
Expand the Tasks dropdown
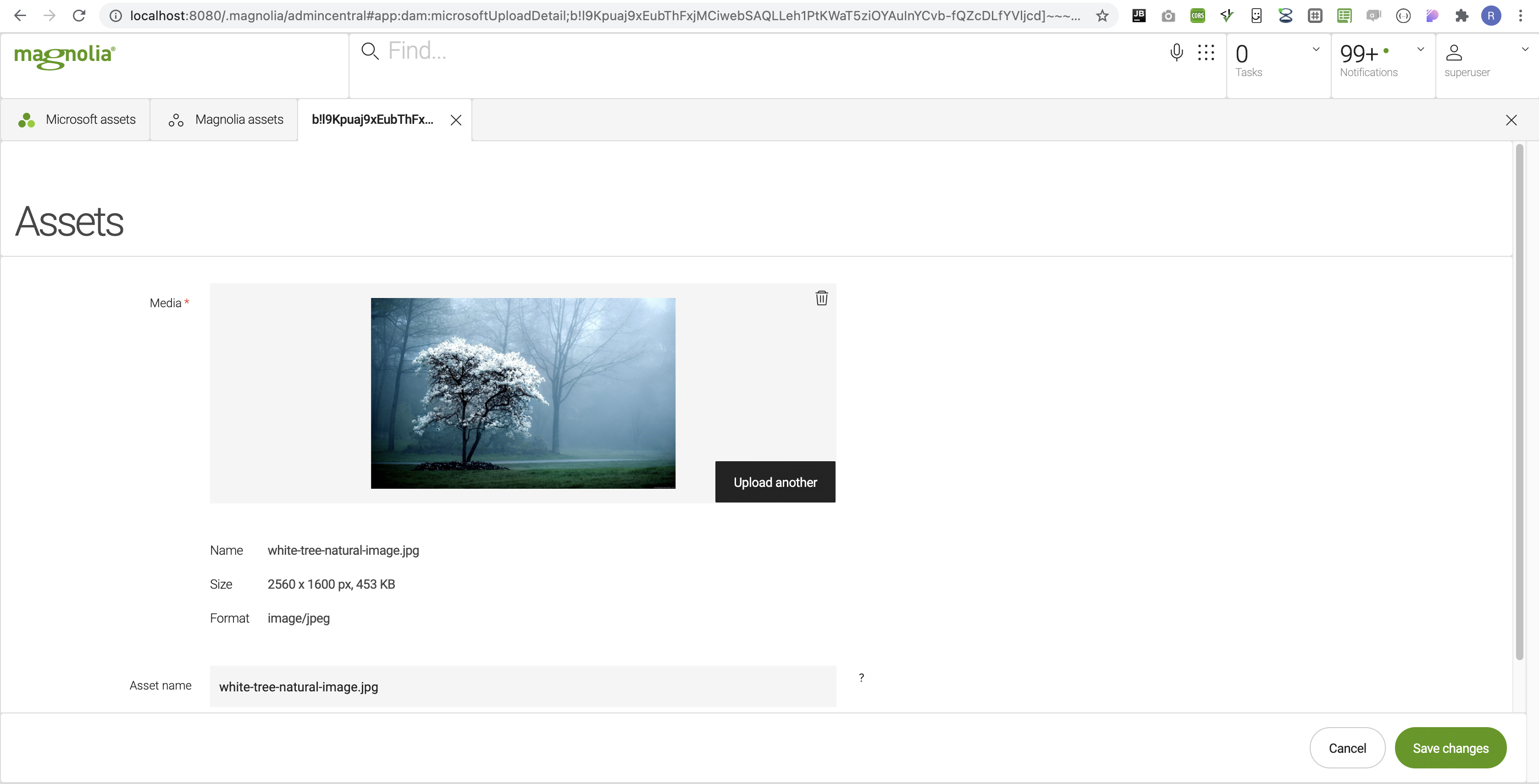click(1316, 49)
